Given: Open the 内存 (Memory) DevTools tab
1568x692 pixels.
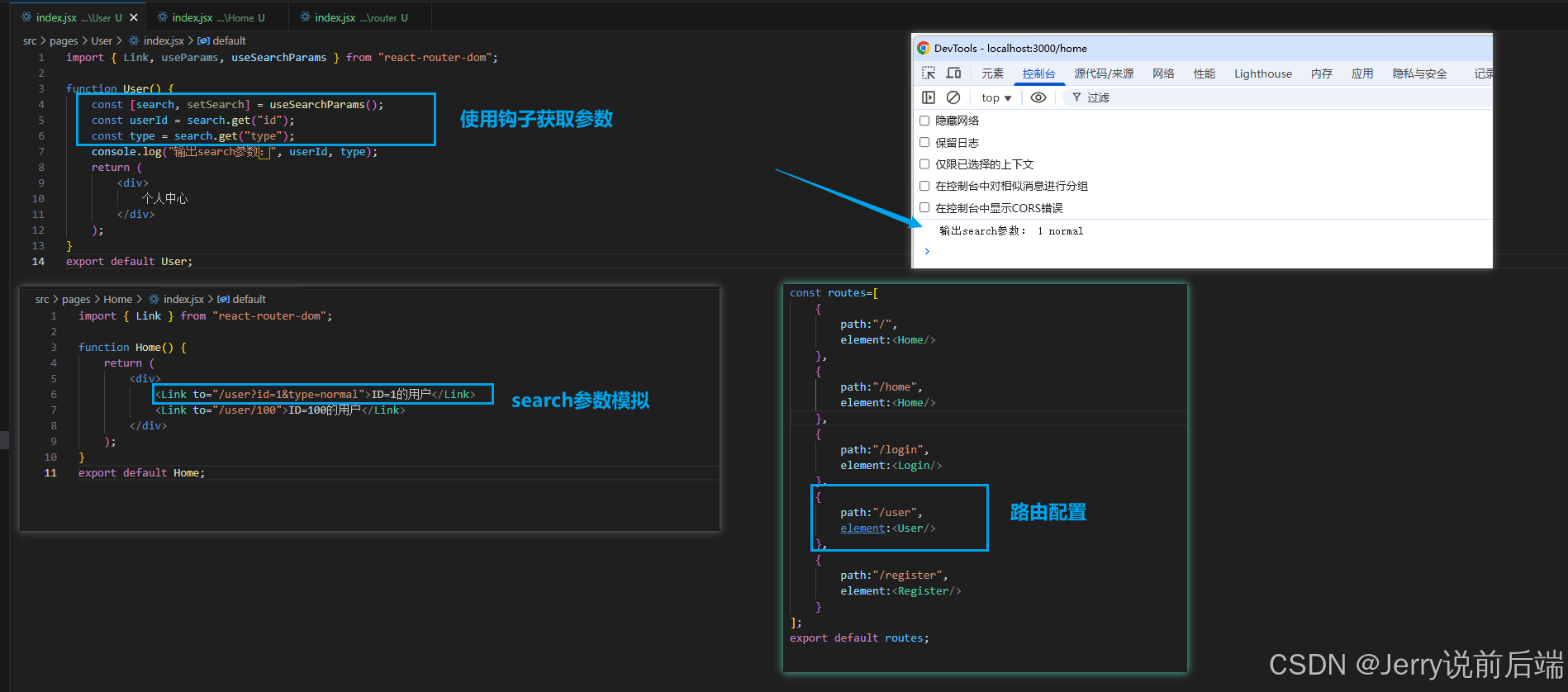Looking at the screenshot, I should (x=1322, y=73).
